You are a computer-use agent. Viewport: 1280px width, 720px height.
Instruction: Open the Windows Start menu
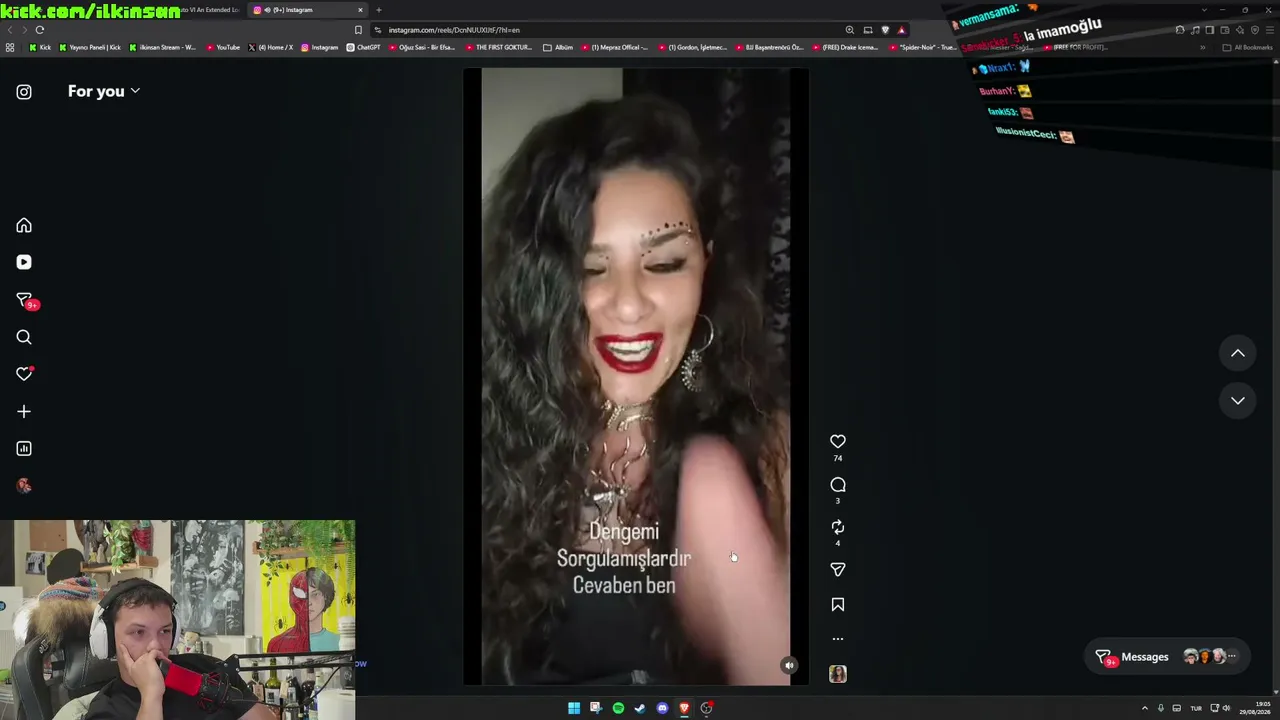(574, 708)
